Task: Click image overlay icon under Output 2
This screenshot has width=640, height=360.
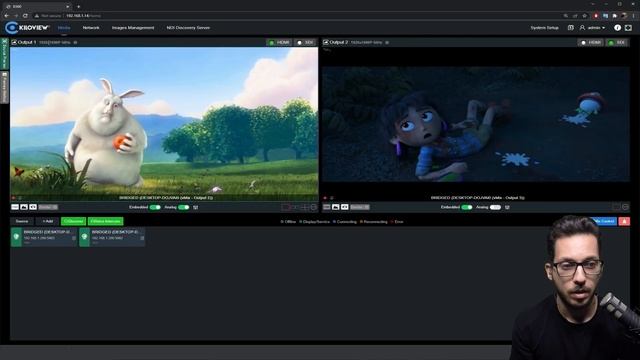Action: (336, 207)
